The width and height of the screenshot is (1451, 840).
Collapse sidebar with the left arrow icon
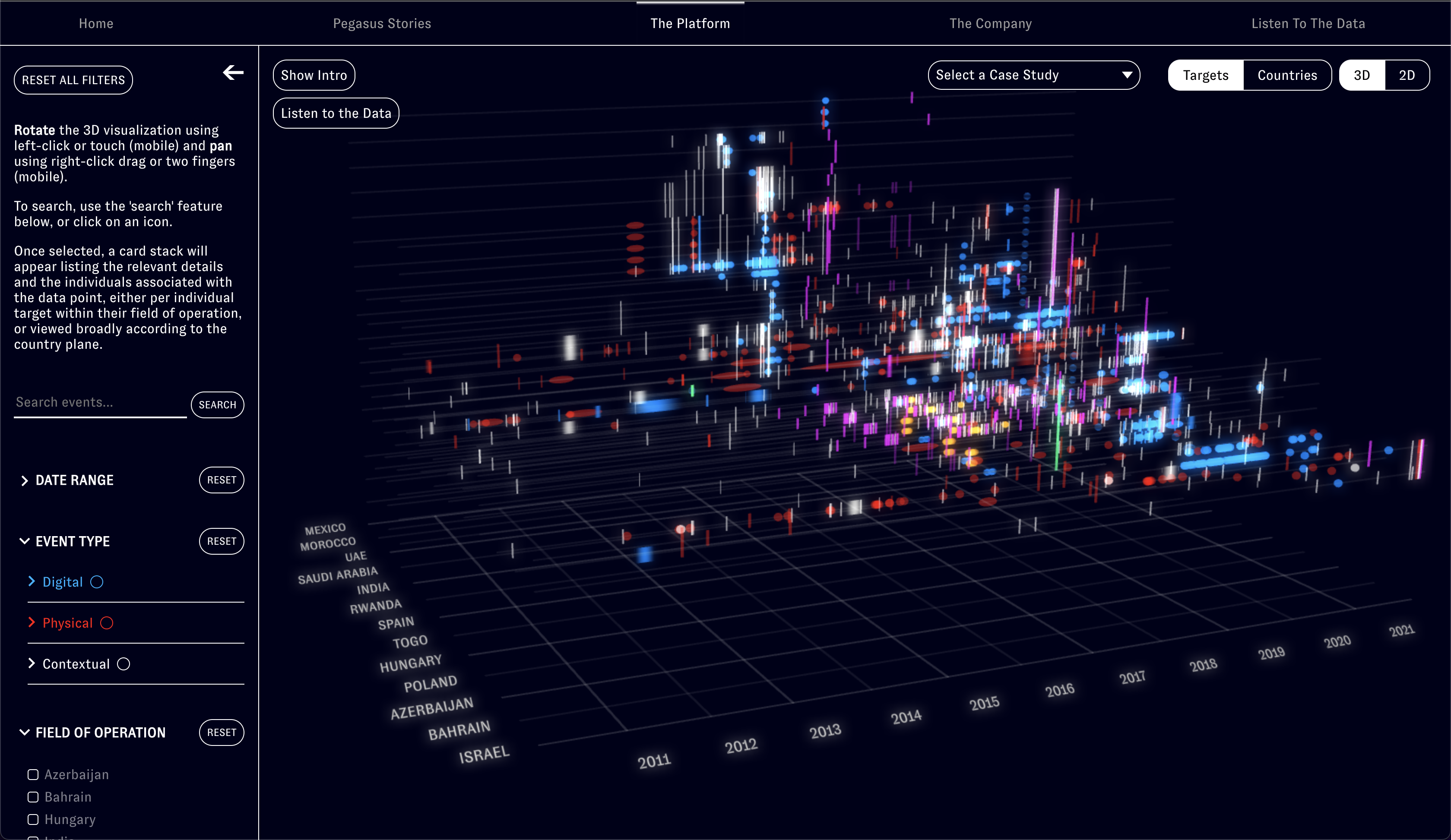pos(233,73)
